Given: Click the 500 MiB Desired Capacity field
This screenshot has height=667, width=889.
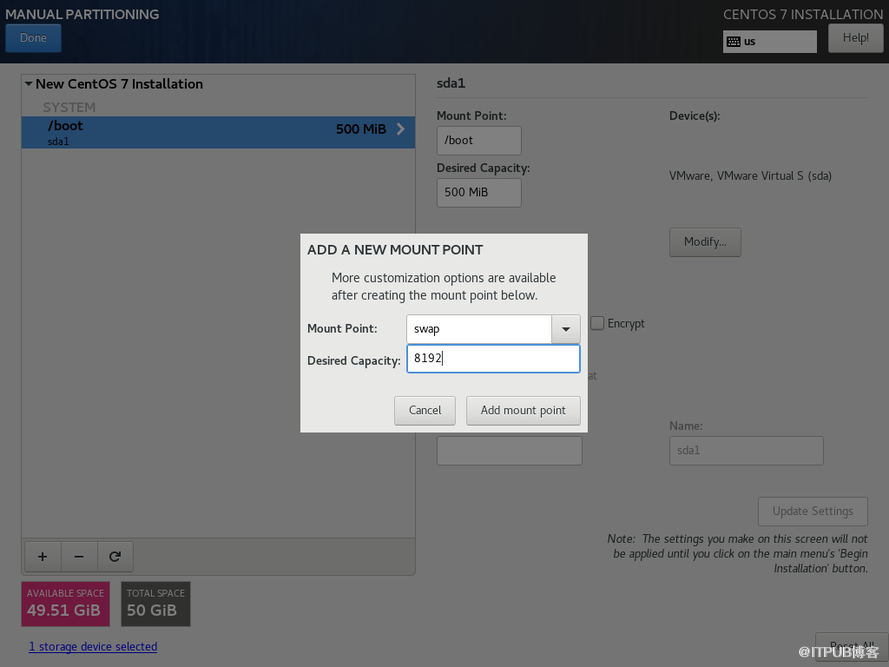Looking at the screenshot, I should [478, 192].
